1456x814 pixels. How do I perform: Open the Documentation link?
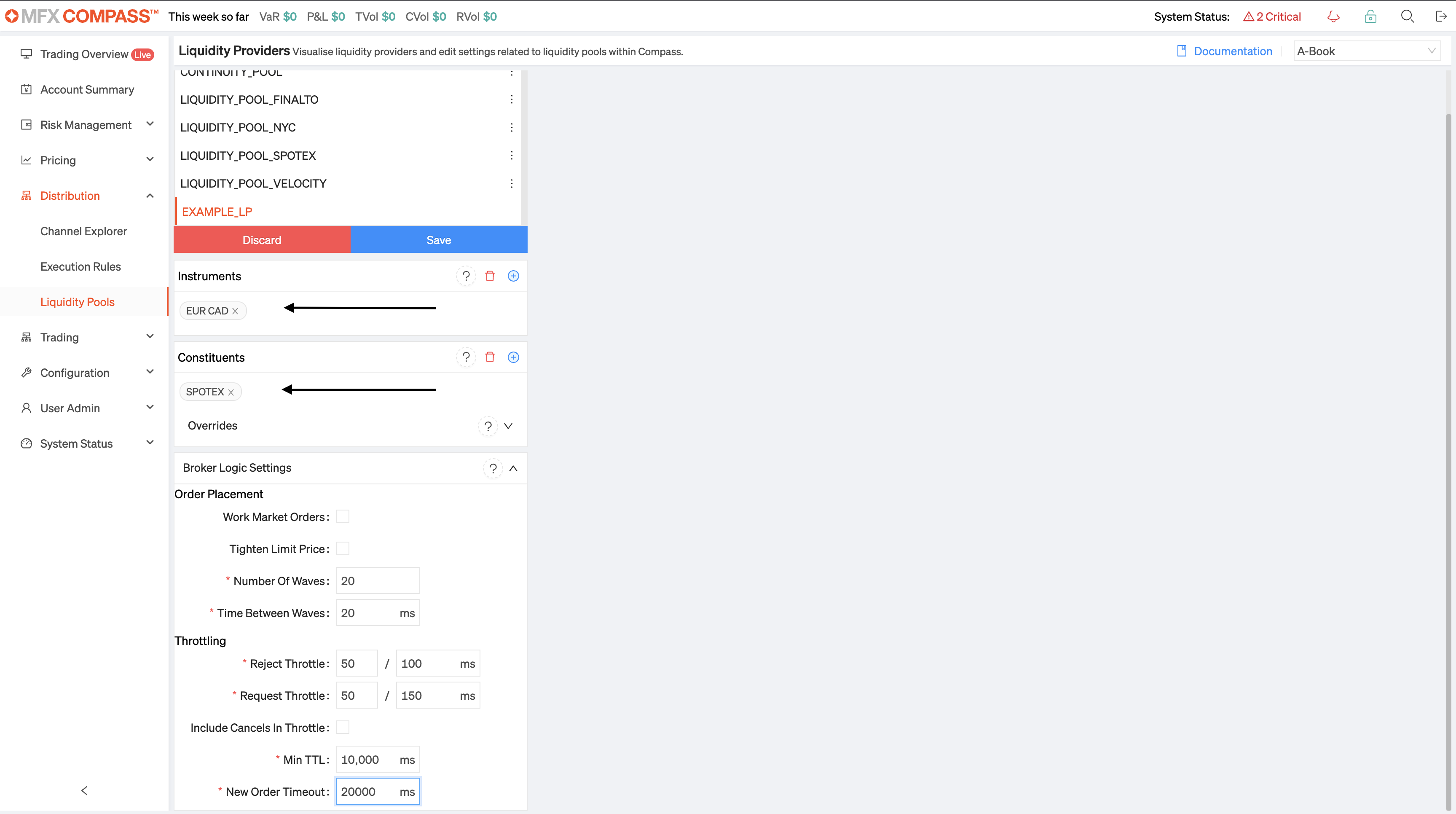1224,51
